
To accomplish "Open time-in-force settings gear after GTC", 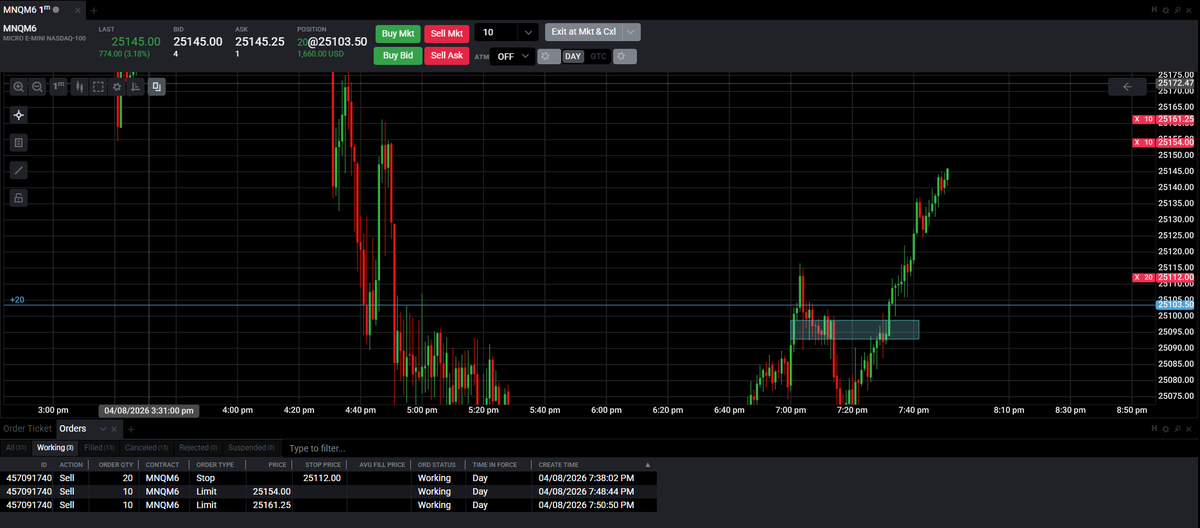I will tap(625, 56).
